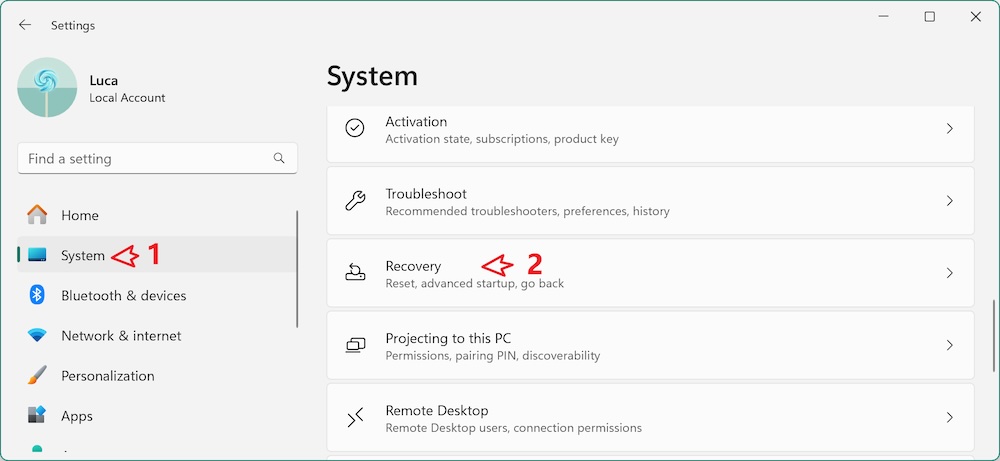This screenshot has height=461, width=1000.
Task: Click the Bluetooth & devices icon
Action: 37,295
